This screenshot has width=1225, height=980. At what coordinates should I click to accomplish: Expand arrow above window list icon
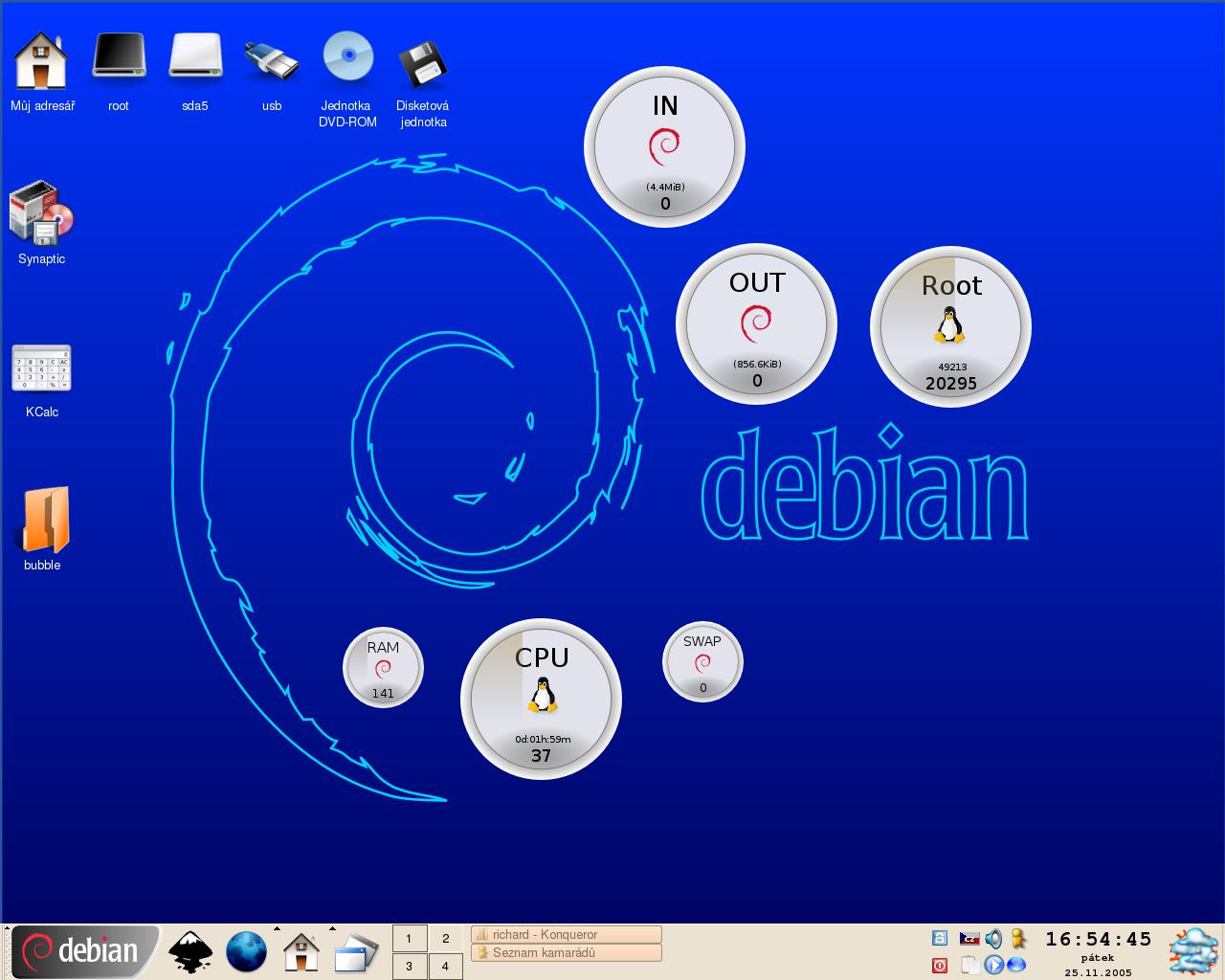[332, 928]
